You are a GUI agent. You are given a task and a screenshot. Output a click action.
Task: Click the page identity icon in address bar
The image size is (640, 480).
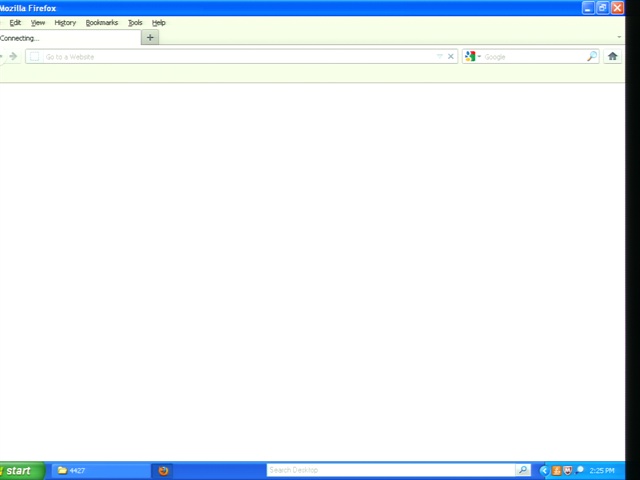(x=35, y=56)
